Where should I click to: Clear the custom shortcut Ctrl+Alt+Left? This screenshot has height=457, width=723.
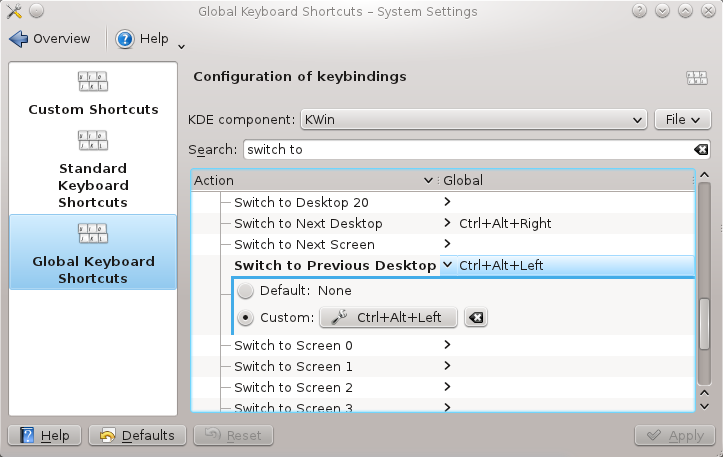point(477,318)
